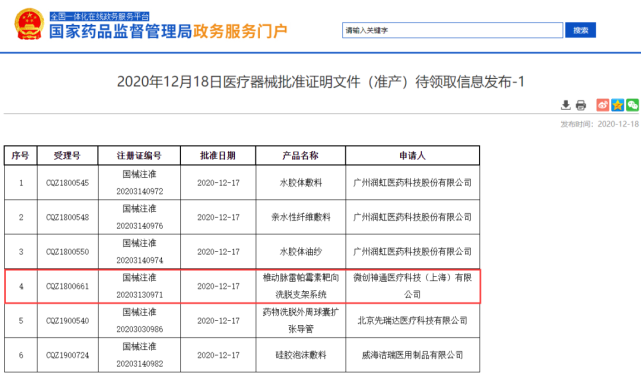Screen dimensions: 641x375
Task: Select the cell CQZ1800661
Action: 67,286
